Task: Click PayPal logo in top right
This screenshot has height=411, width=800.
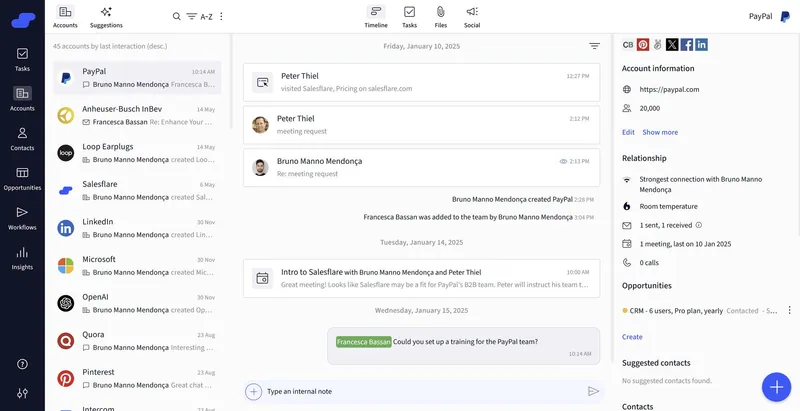Action: tap(785, 17)
